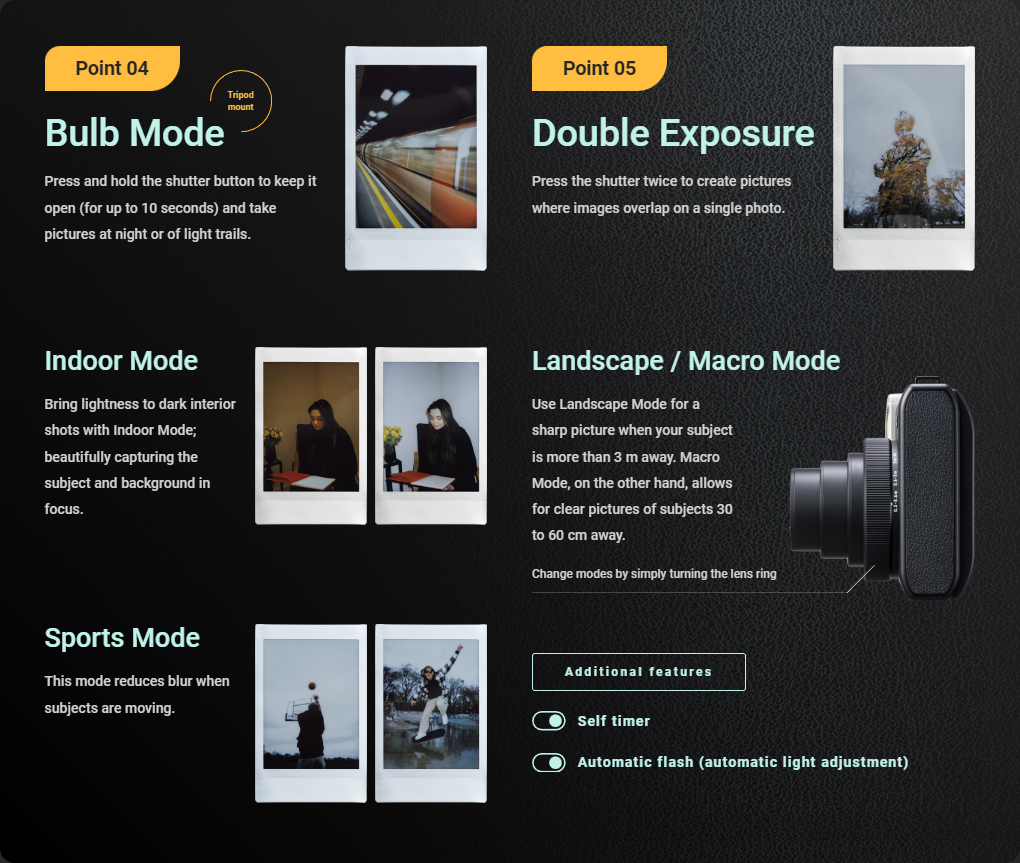Select the brighter indoor portrait photo
Image resolution: width=1020 pixels, height=863 pixels.
tap(431, 435)
